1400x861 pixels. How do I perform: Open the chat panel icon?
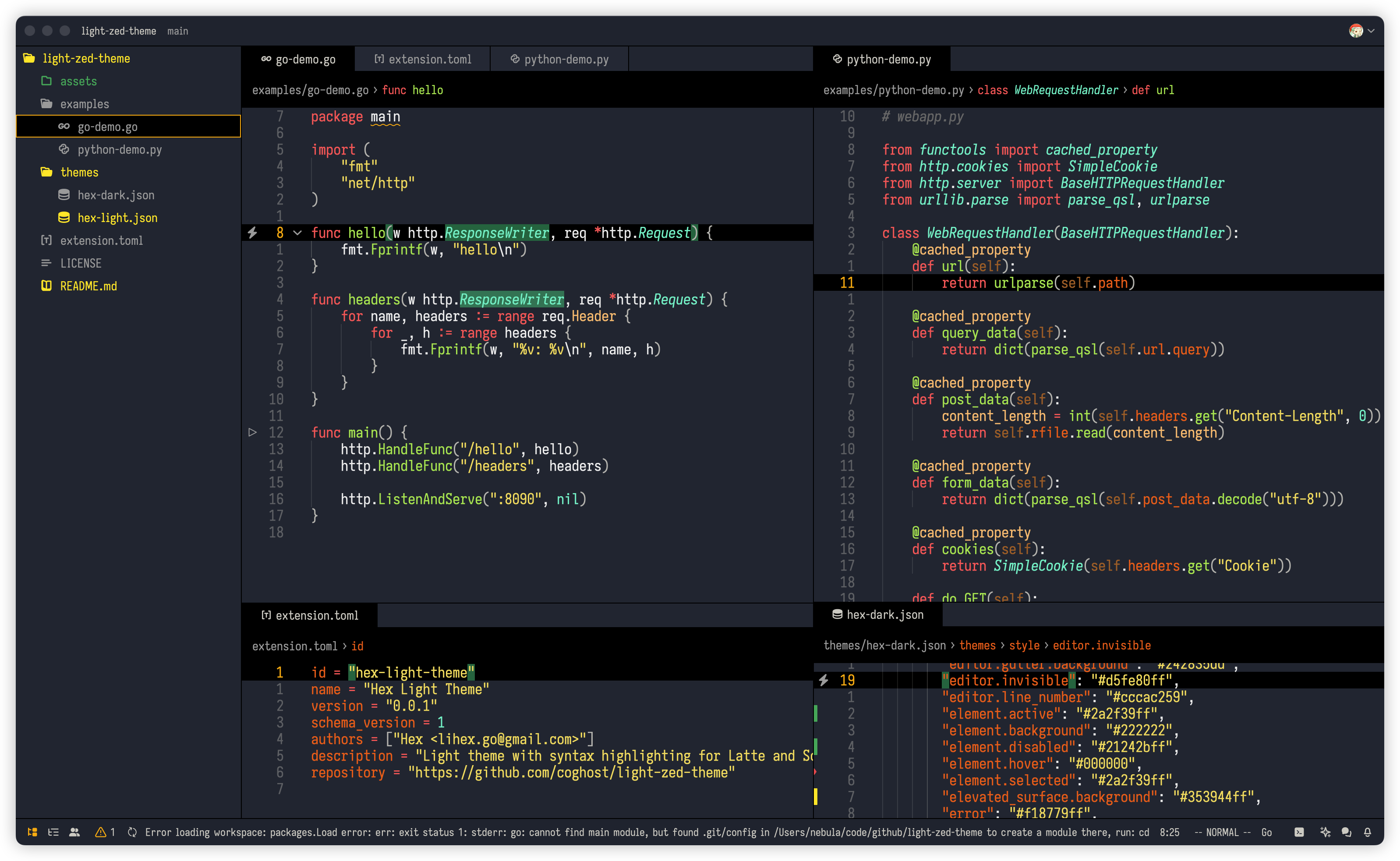point(1347,832)
